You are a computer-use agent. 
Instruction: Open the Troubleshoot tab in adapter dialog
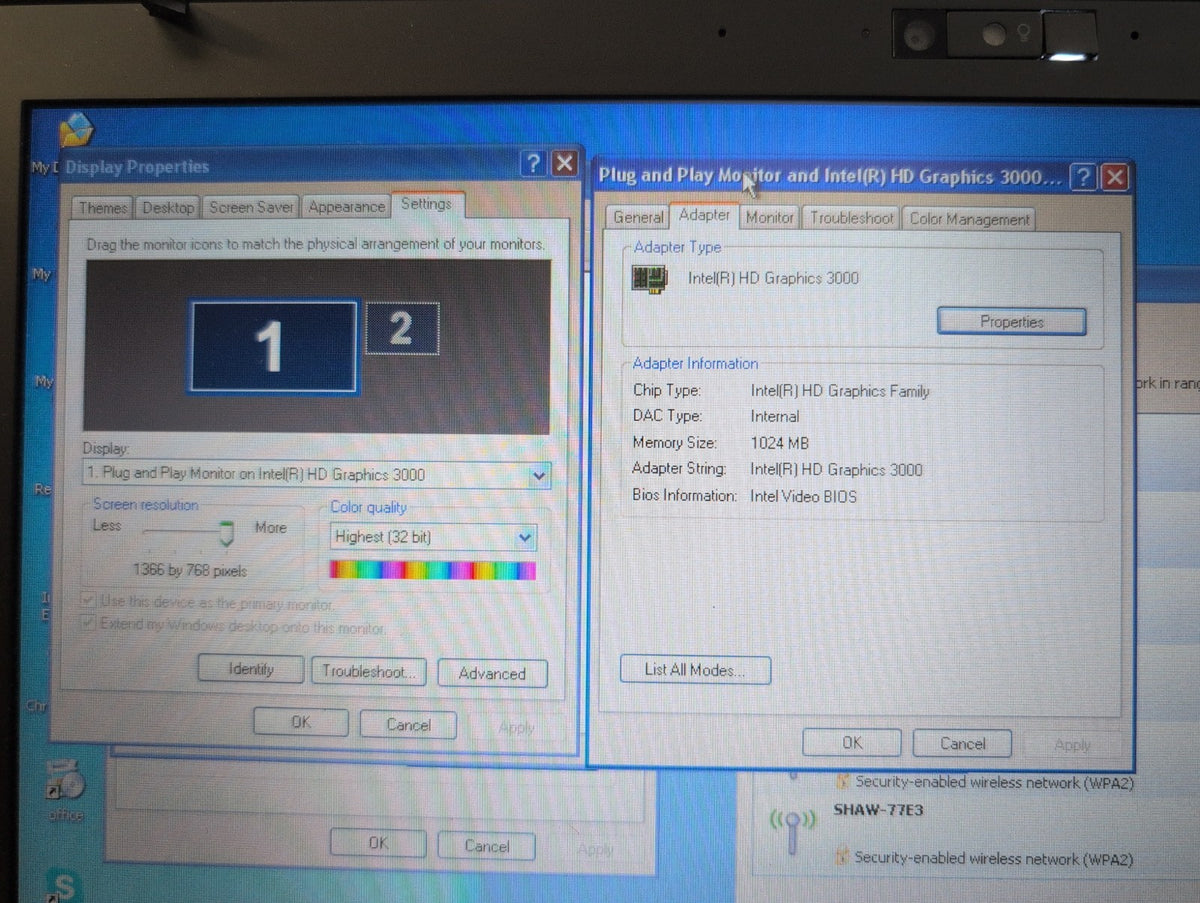(852, 217)
